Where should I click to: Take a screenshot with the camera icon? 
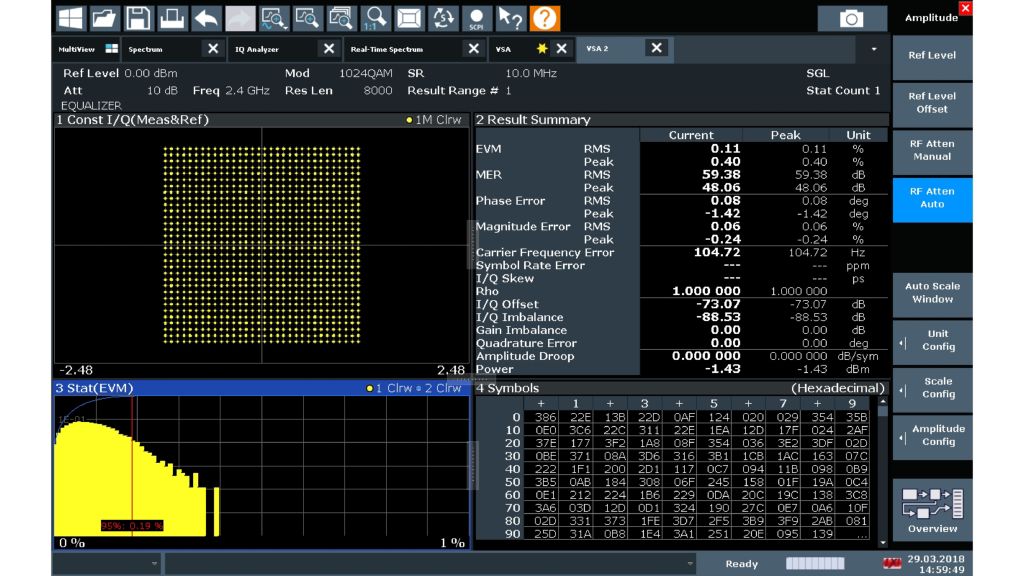click(852, 19)
